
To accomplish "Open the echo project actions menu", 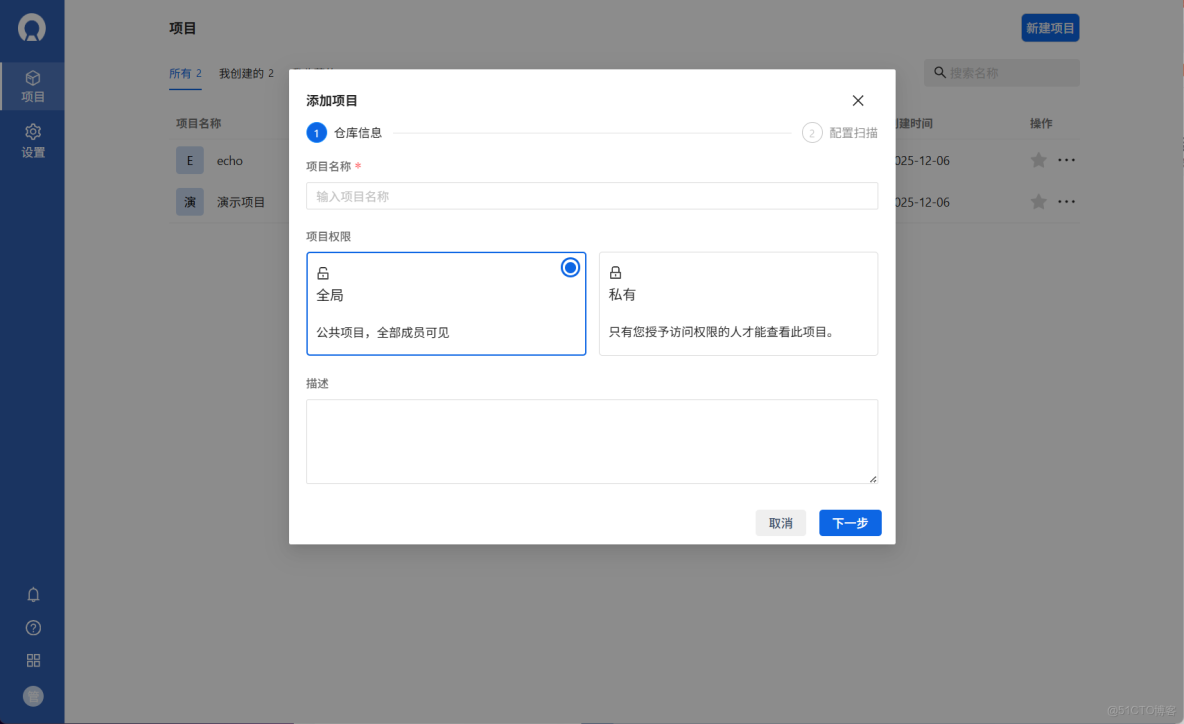I will [x=1067, y=160].
